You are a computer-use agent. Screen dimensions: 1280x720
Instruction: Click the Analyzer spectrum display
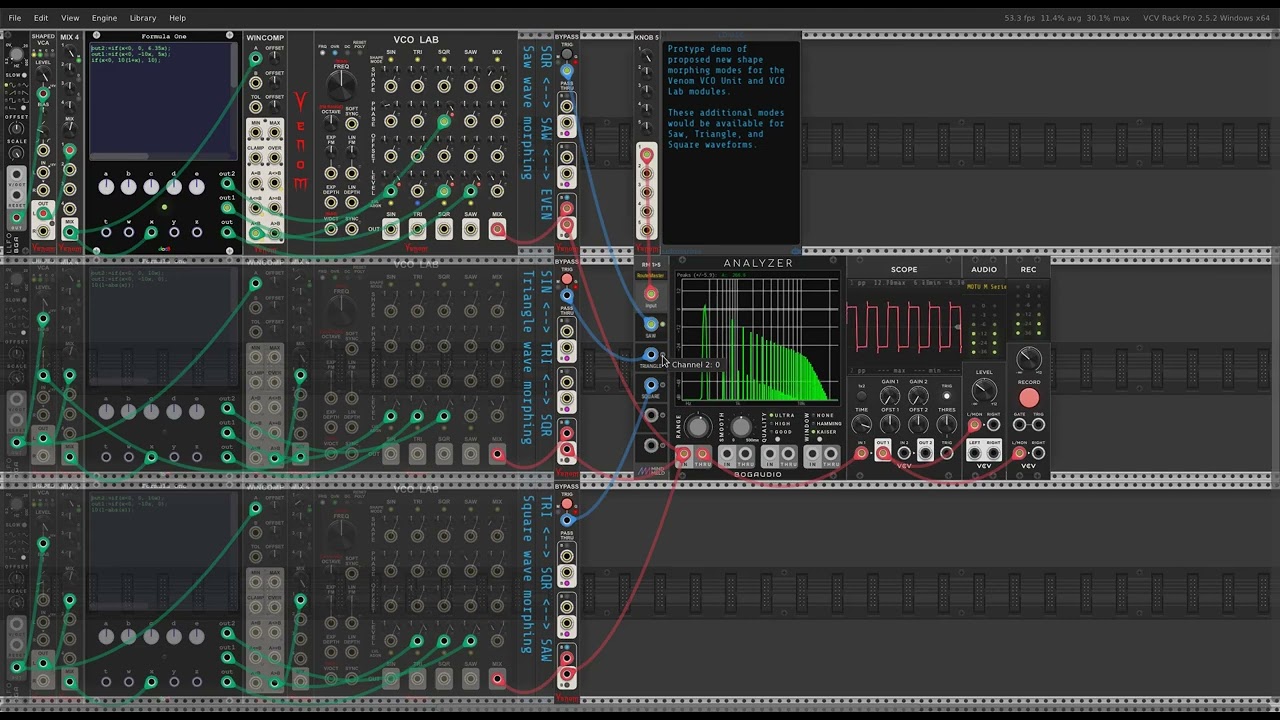pyautogui.click(x=757, y=338)
